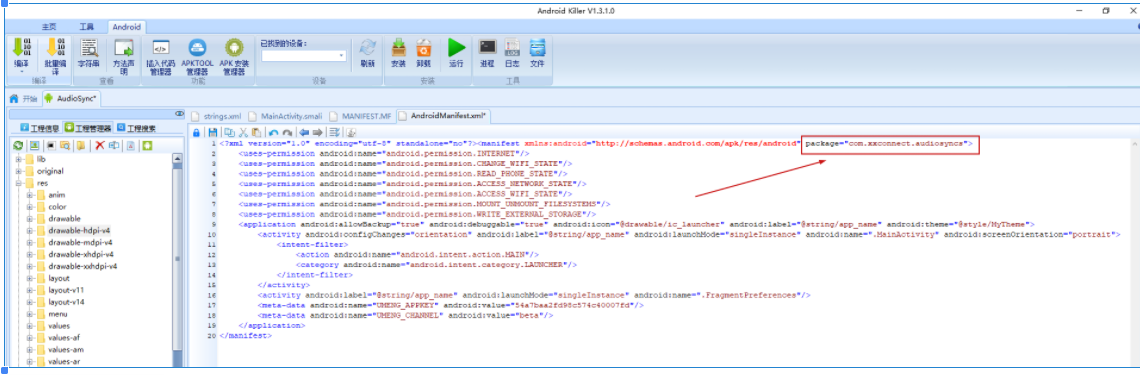Select the values-af folder
The height and width of the screenshot is (375, 1140).
pyautogui.click(x=64, y=338)
